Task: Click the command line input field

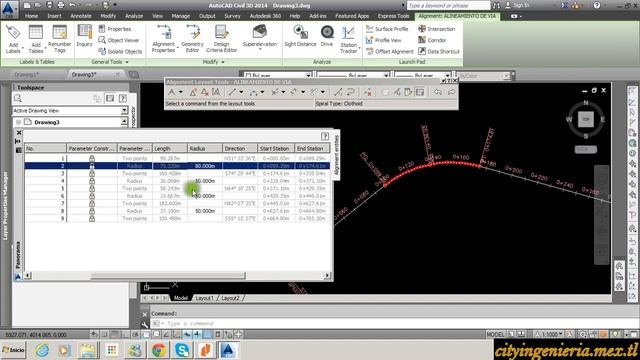Action: point(392,324)
